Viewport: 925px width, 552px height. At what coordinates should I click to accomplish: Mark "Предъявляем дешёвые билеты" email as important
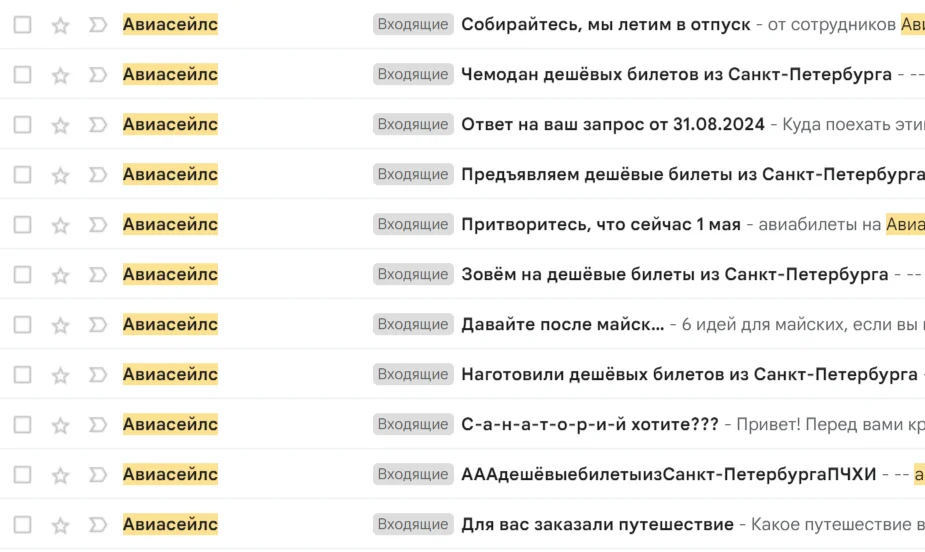point(97,175)
